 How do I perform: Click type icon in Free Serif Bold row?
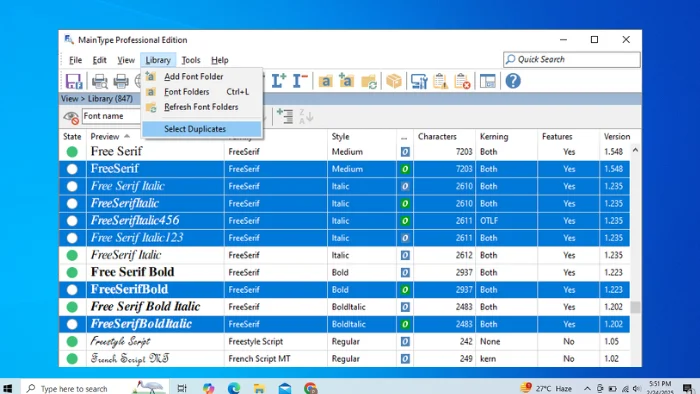405,273
